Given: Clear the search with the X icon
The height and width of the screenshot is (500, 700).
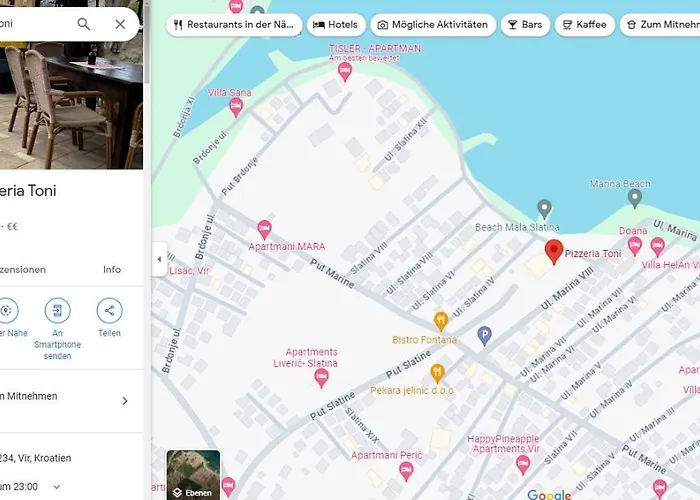Looking at the screenshot, I should click(x=120, y=24).
